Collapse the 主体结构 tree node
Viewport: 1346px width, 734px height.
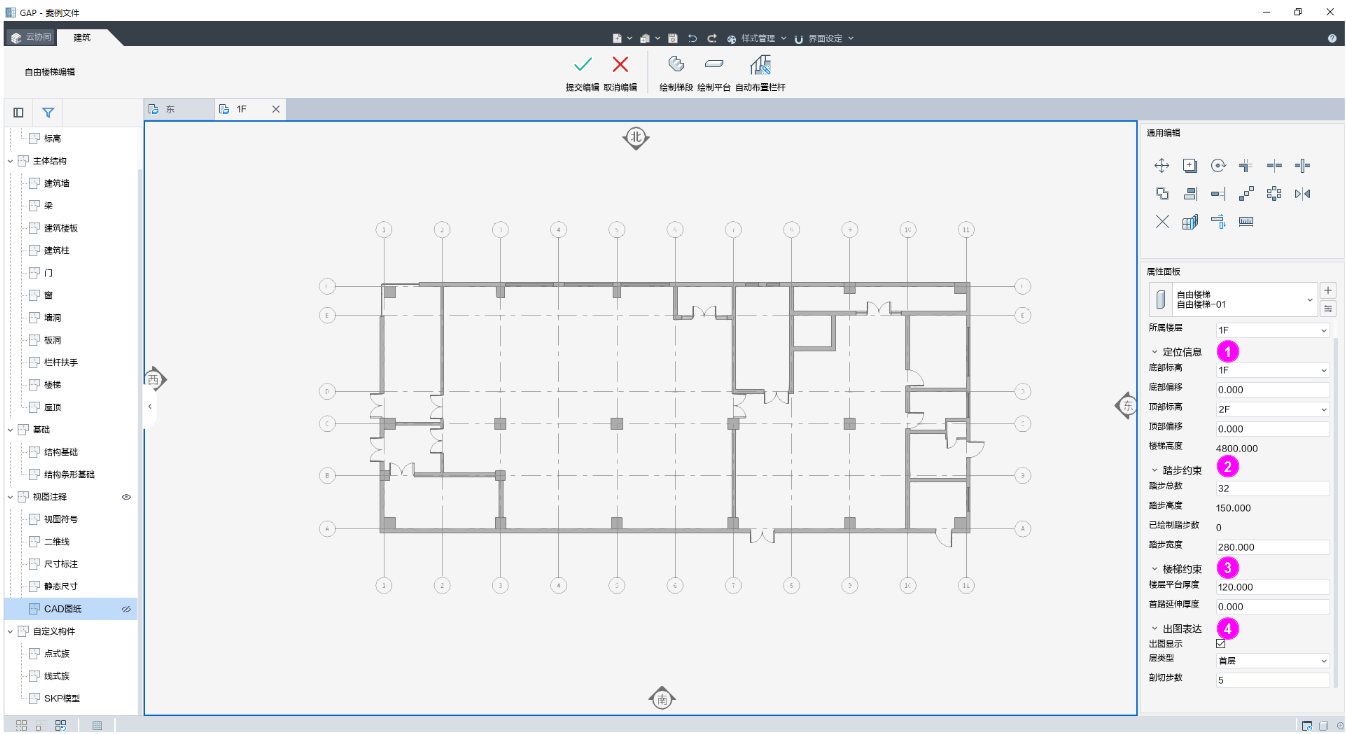11,161
